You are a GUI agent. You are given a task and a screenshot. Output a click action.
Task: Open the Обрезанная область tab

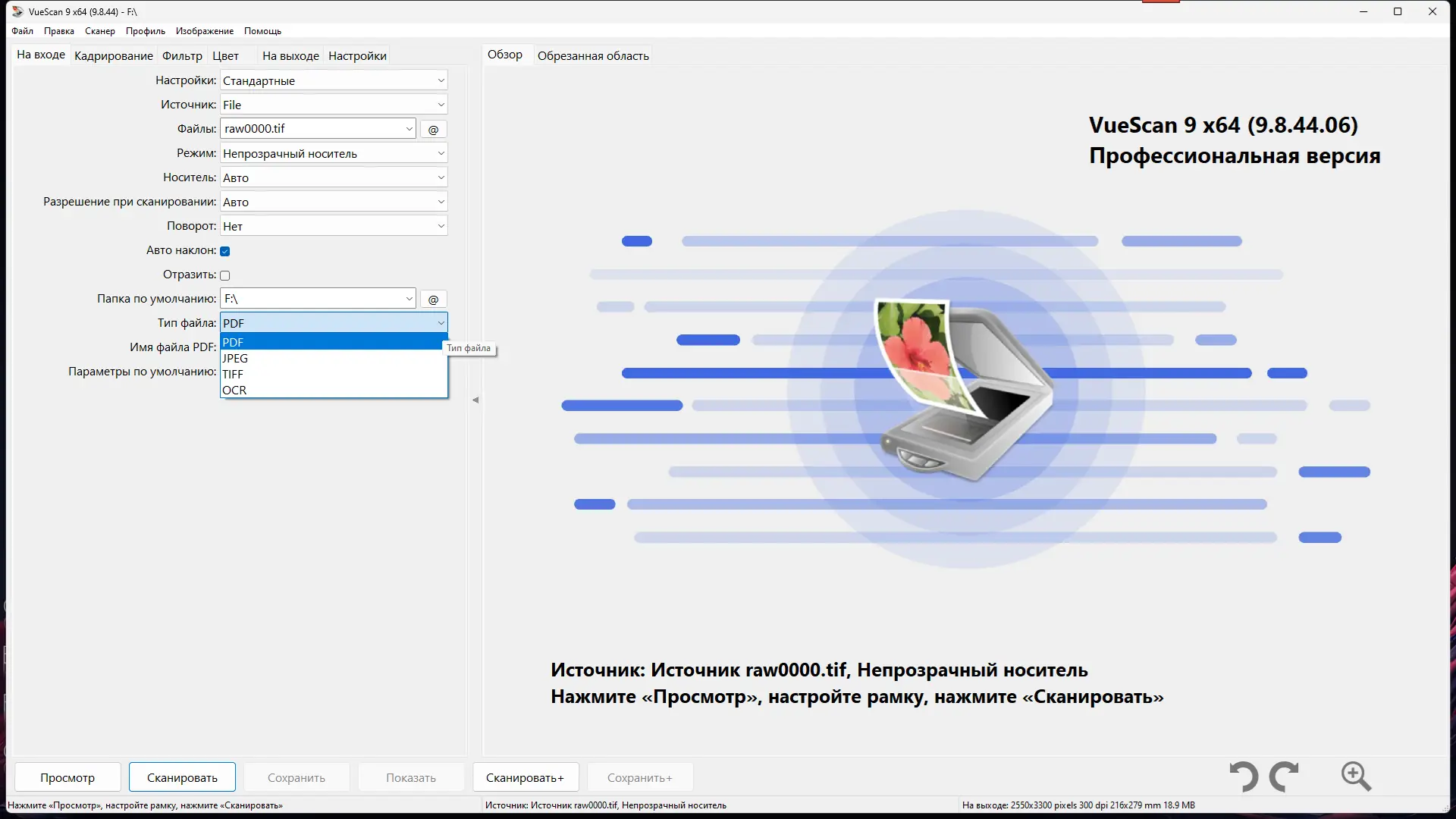tap(593, 55)
